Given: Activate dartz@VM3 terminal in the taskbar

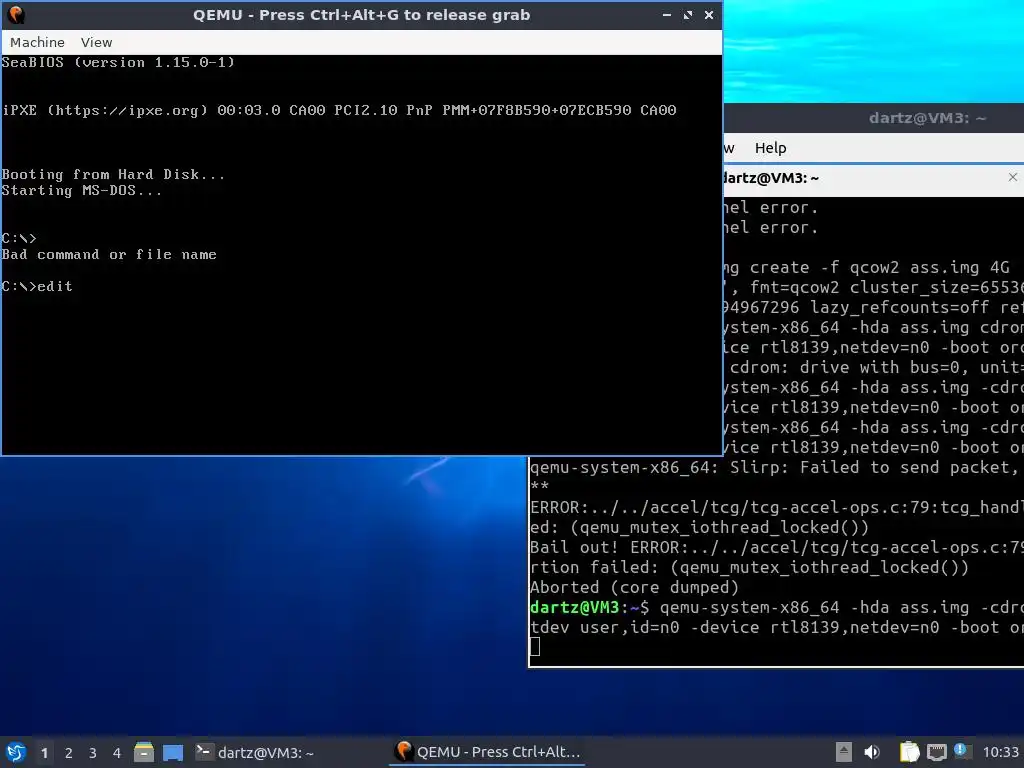Looking at the screenshot, I should click(x=255, y=752).
